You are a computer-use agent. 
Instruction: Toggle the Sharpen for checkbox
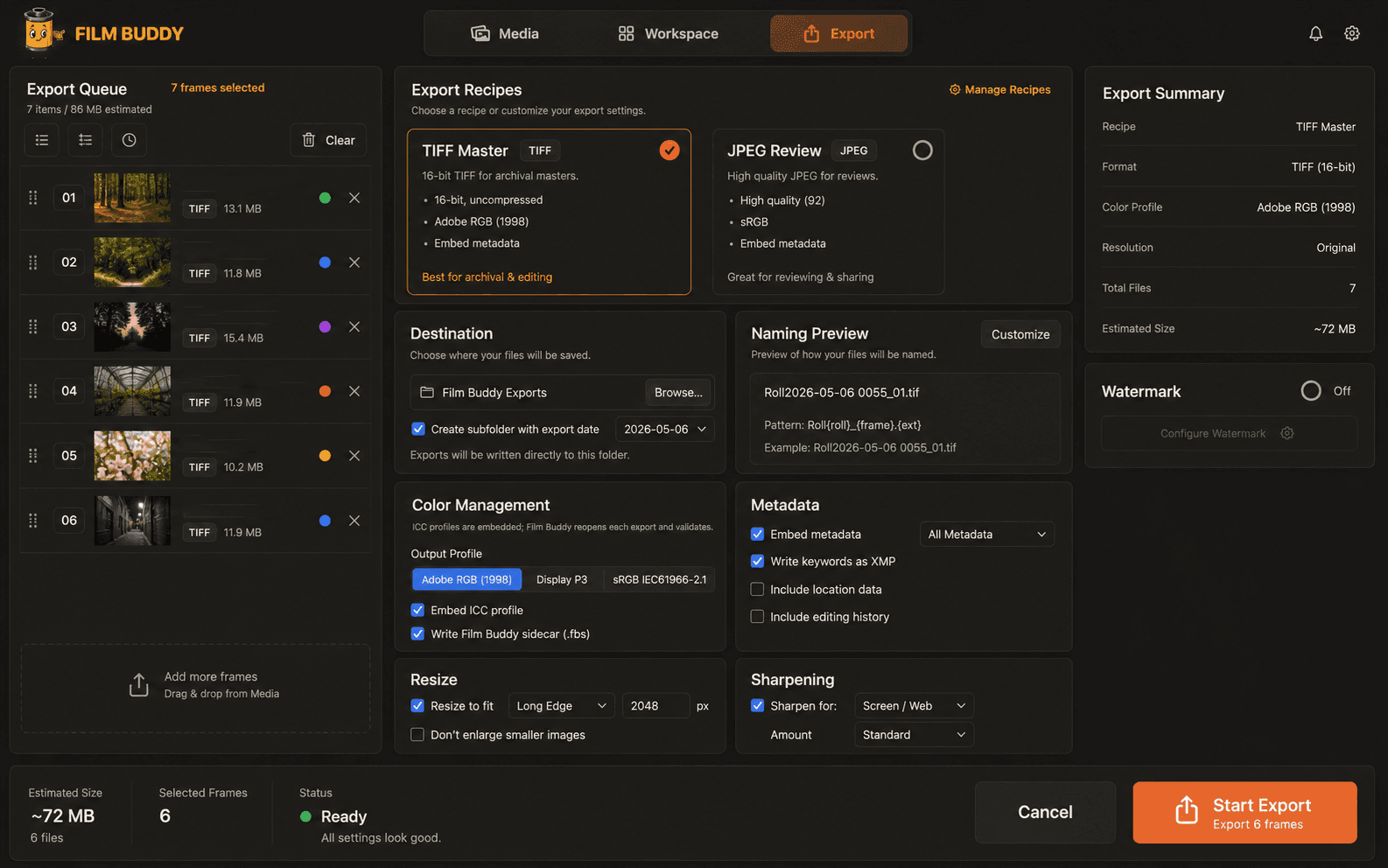[758, 705]
